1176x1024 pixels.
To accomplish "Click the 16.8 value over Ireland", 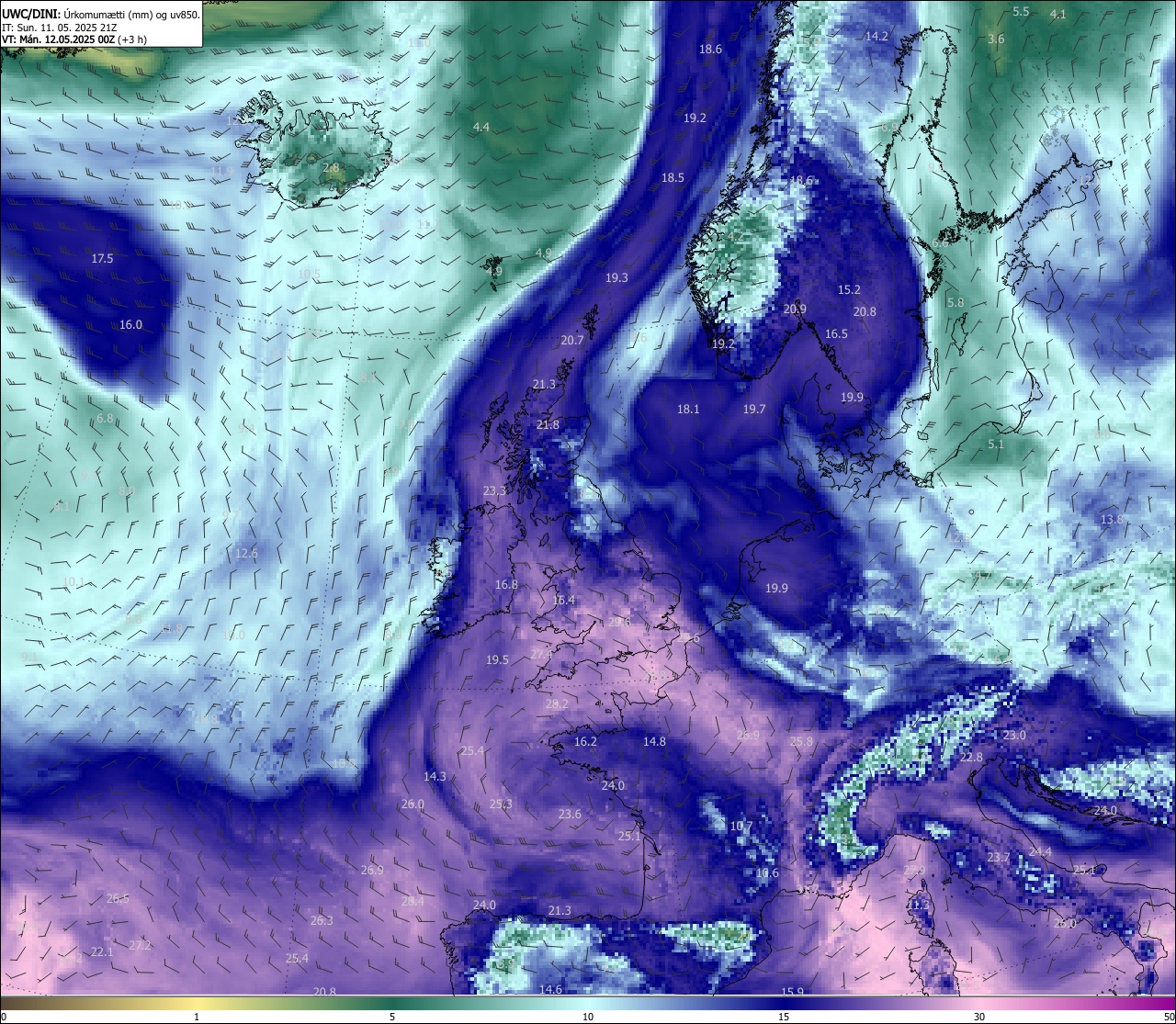I will (506, 585).
